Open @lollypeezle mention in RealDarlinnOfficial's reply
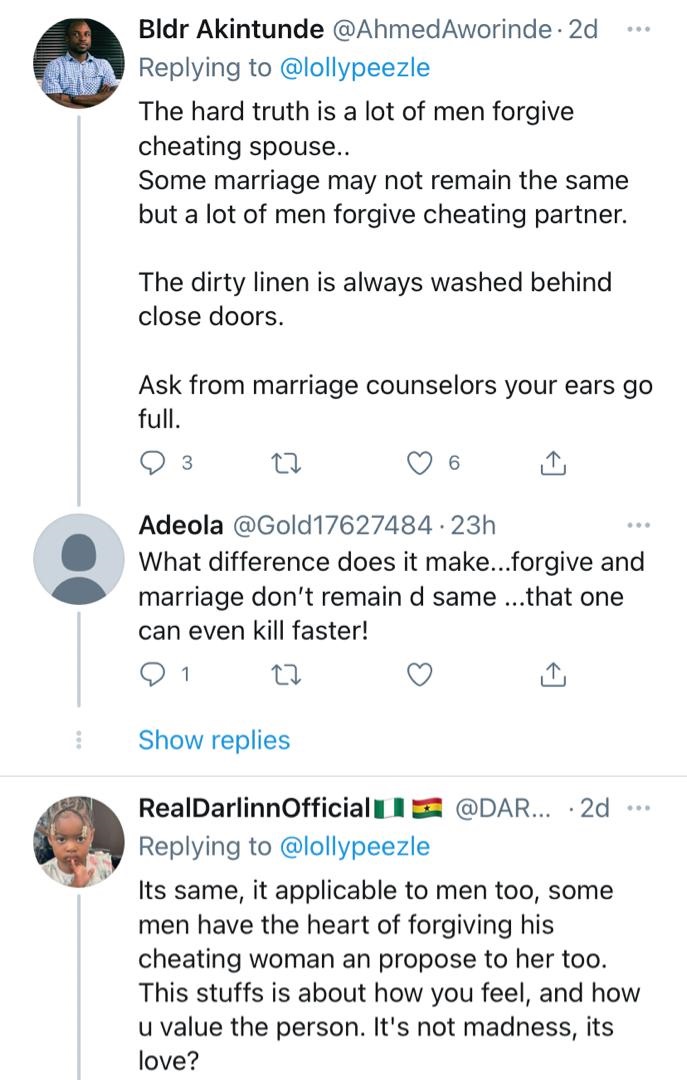 pos(353,846)
